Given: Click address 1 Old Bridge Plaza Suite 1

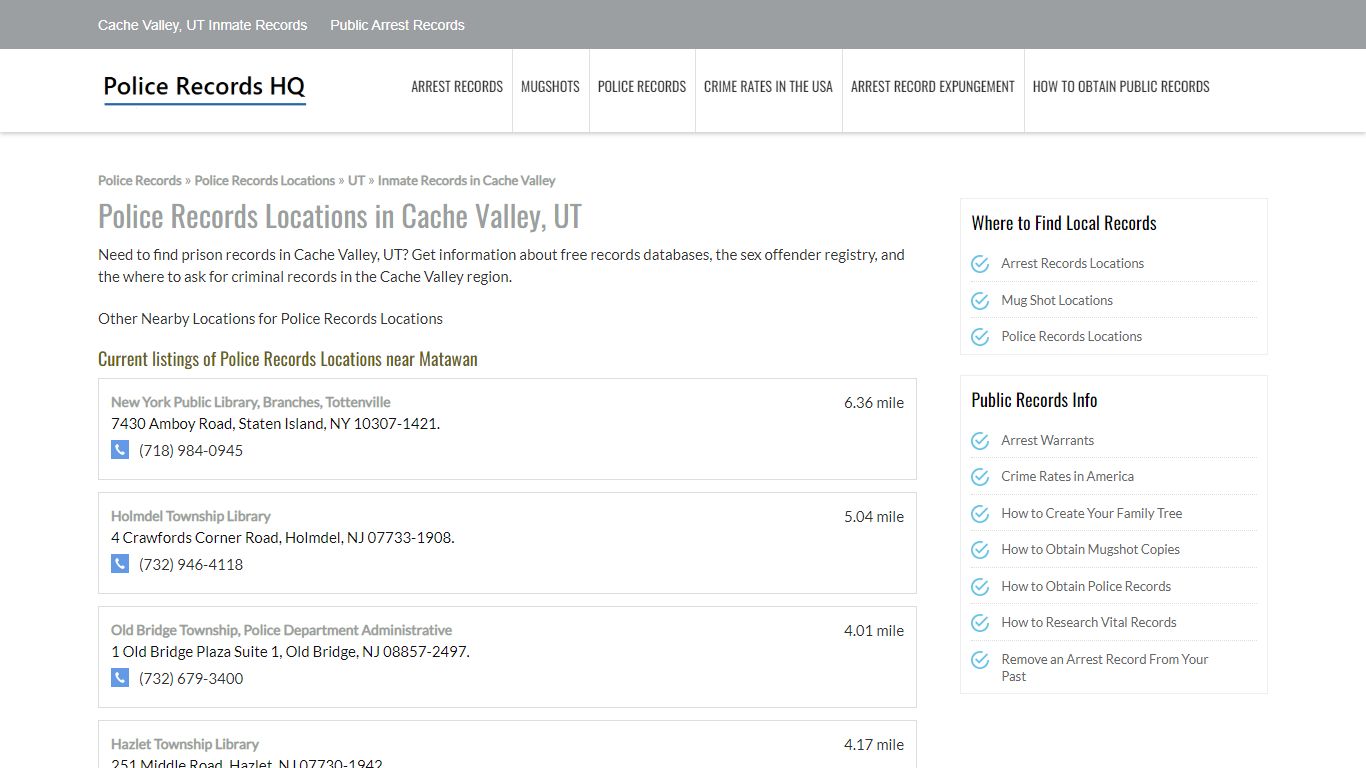Looking at the screenshot, I should point(290,652).
